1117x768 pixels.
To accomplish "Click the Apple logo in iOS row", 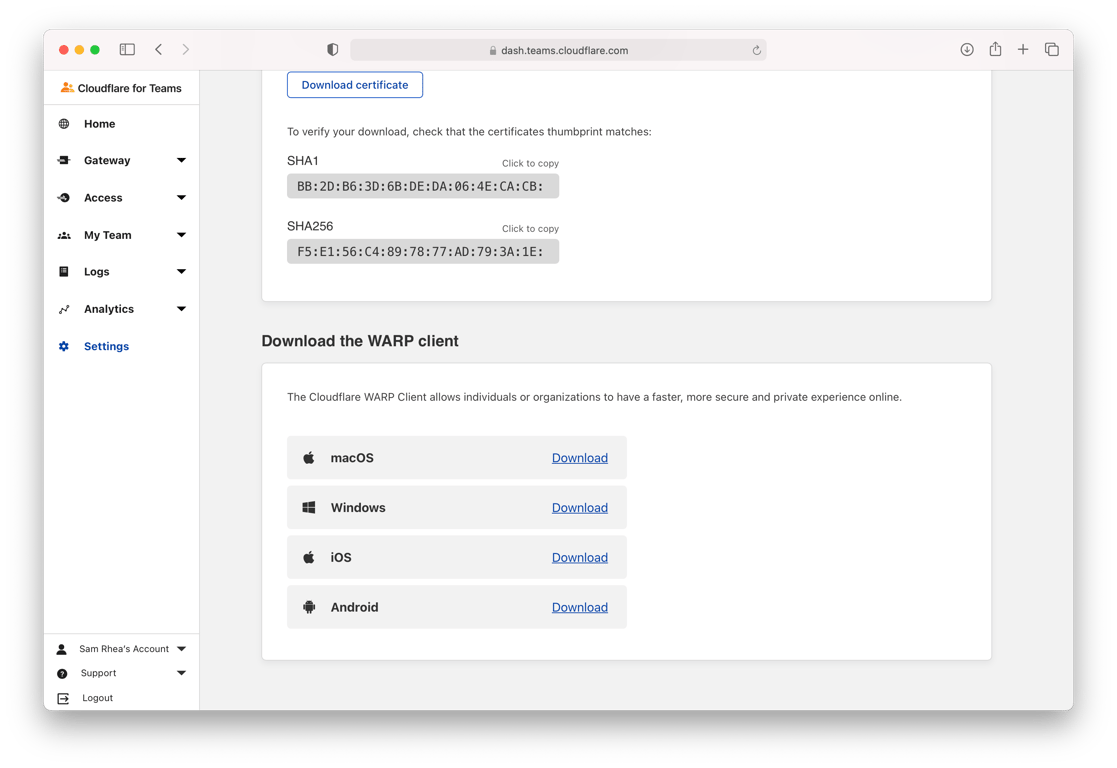I will coord(308,557).
